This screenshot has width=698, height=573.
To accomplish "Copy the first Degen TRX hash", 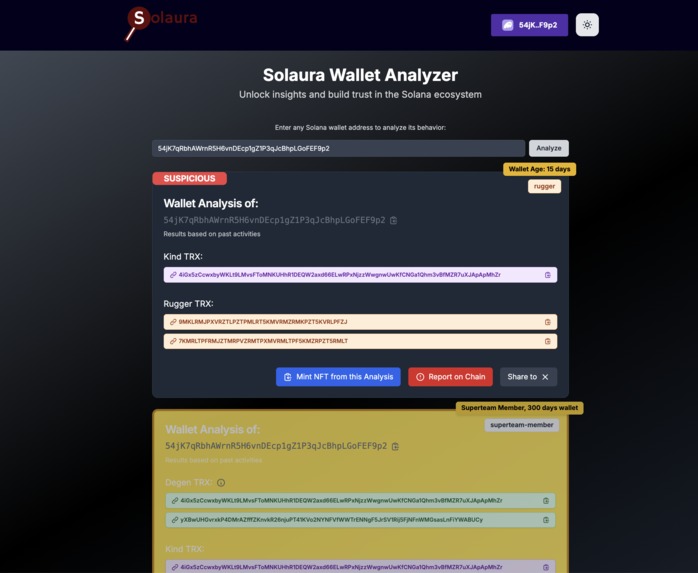I will point(546,501).
